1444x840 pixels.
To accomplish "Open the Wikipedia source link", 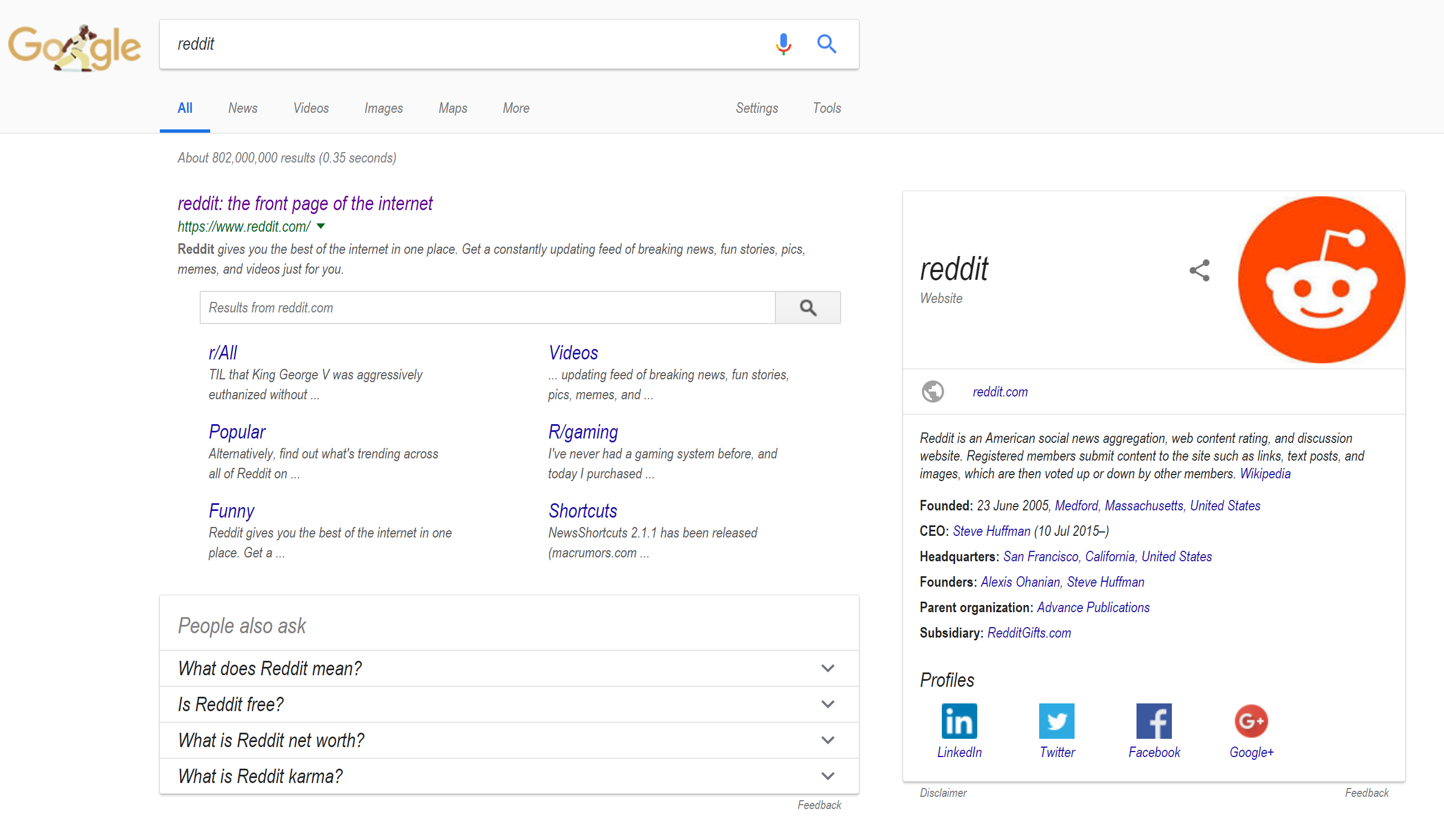I will point(1265,474).
